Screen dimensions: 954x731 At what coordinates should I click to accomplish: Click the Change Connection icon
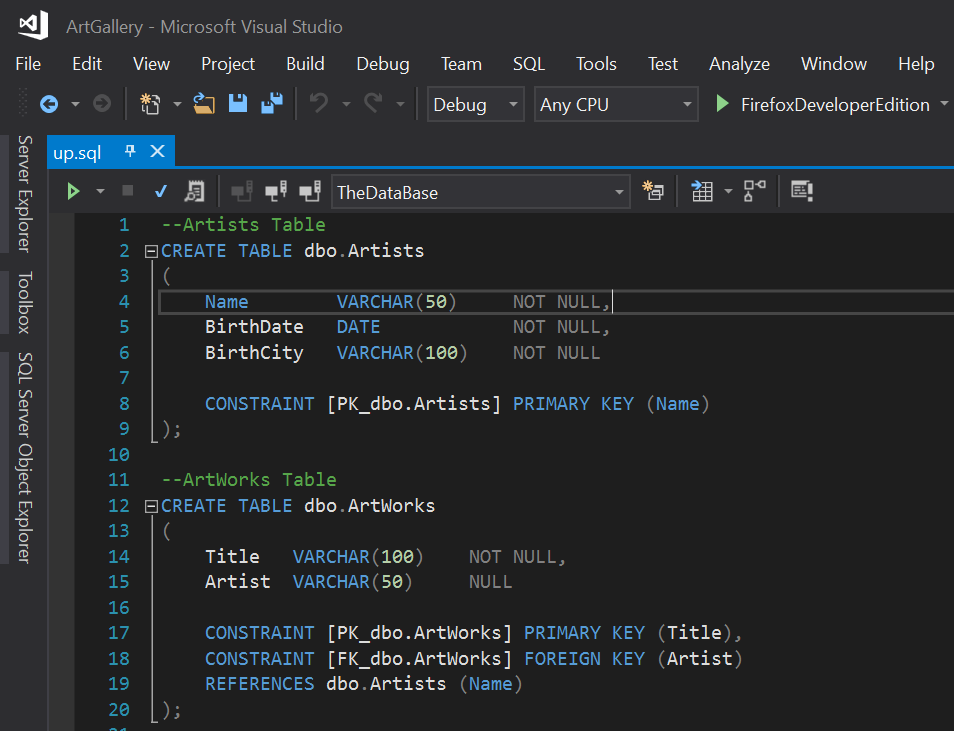click(310, 192)
